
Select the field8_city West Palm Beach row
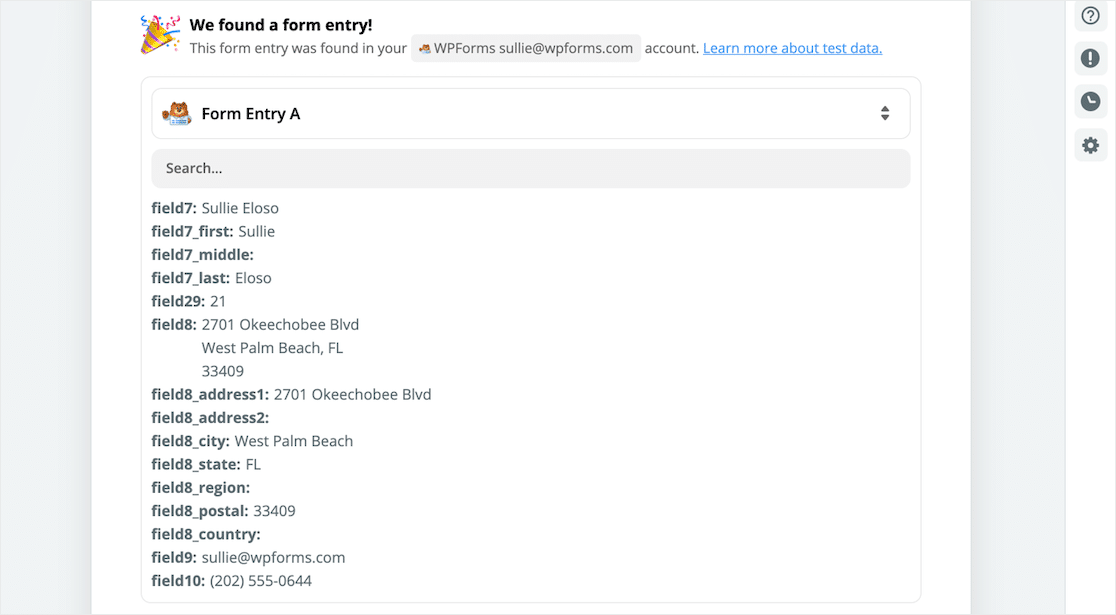[252, 441]
